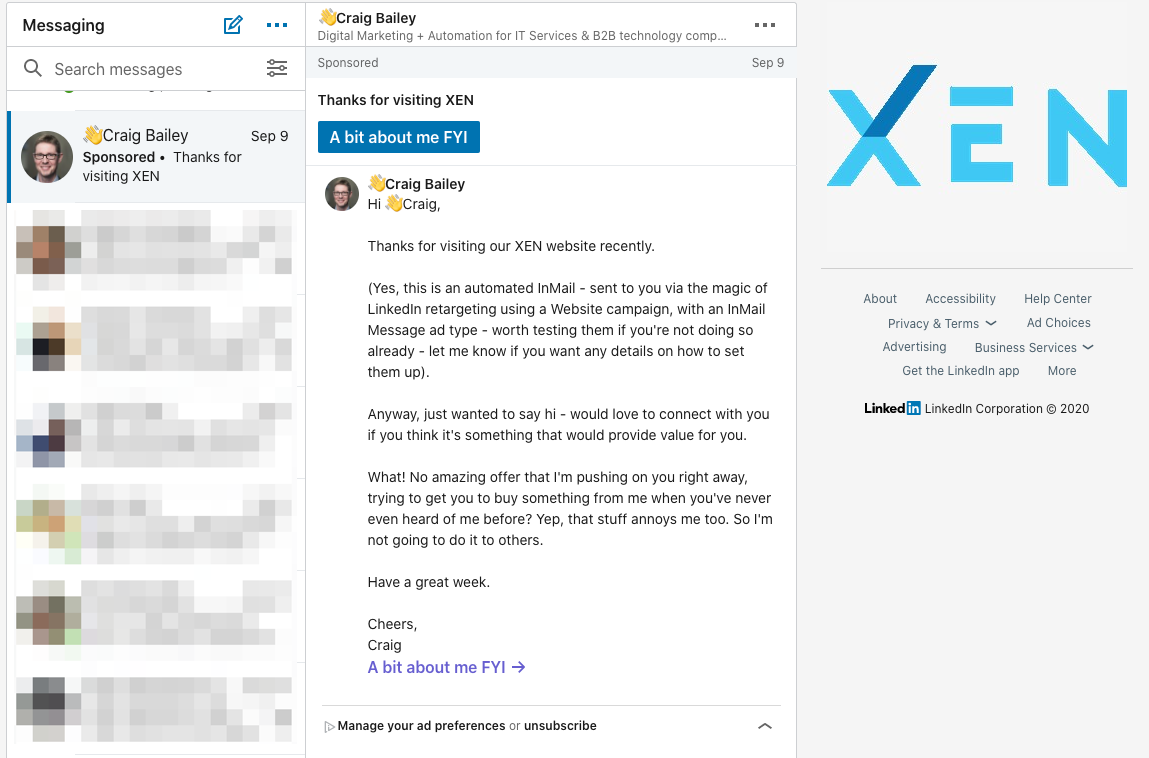Image resolution: width=1149 pixels, height=758 pixels.
Task: Open Manage your ad preferences link
Action: [x=421, y=726]
